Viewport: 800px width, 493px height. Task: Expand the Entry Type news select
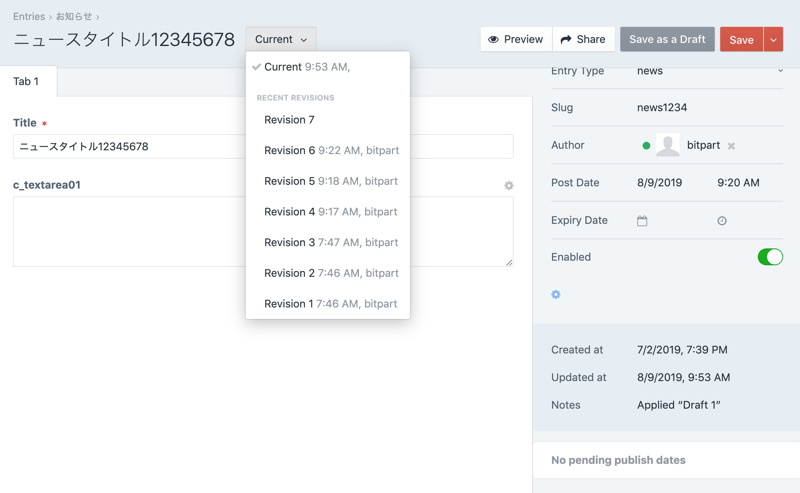click(710, 71)
